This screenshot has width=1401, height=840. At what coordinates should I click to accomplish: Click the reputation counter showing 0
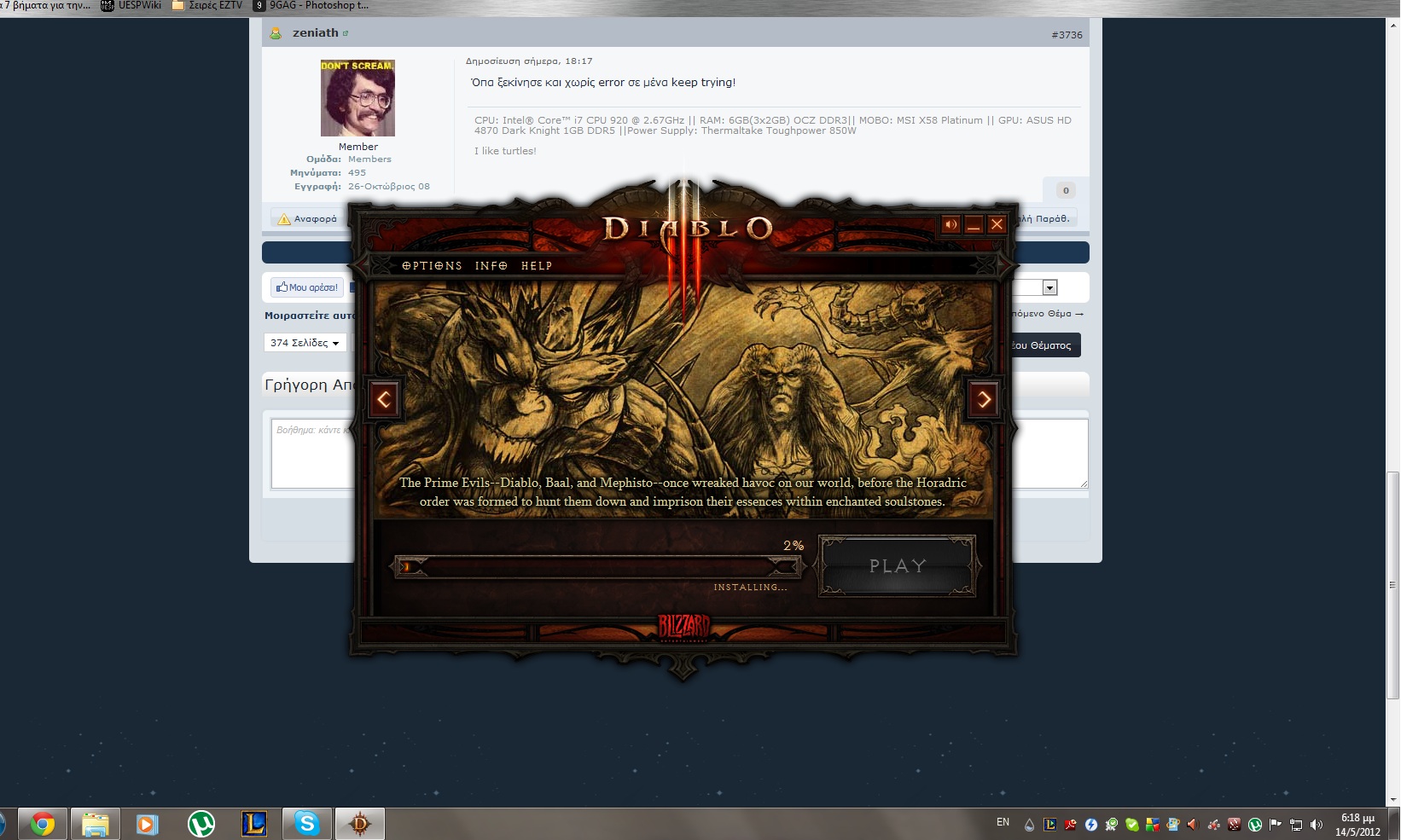click(1066, 190)
